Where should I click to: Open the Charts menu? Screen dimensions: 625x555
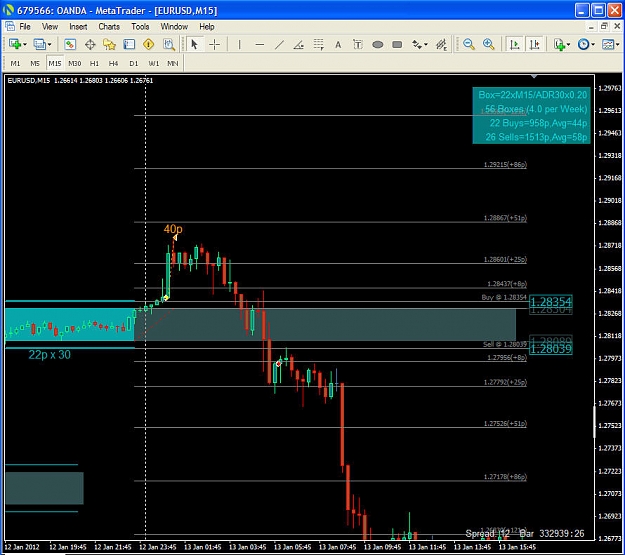tap(109, 27)
